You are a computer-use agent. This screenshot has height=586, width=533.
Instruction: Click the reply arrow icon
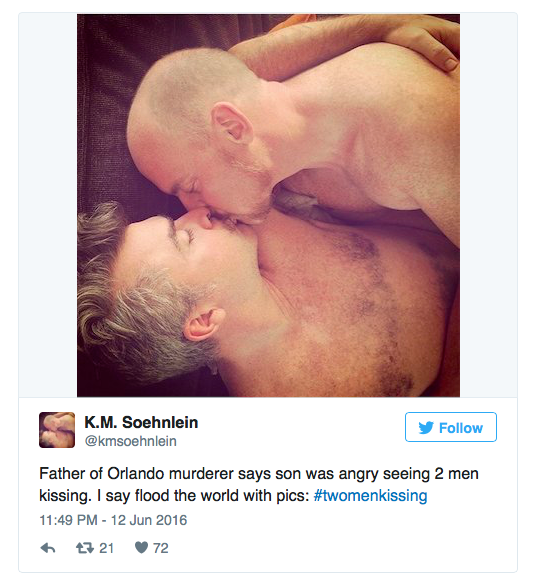pyautogui.click(x=47, y=548)
